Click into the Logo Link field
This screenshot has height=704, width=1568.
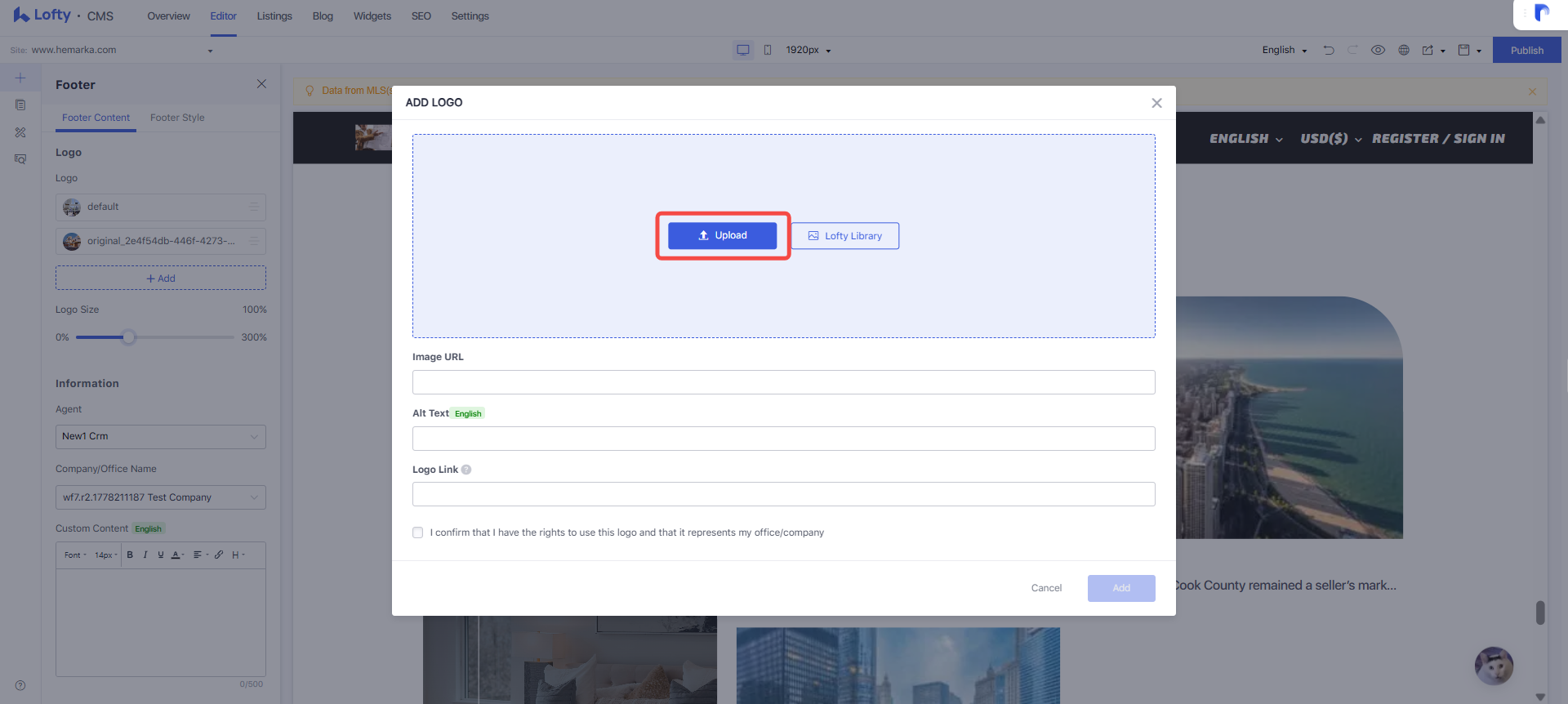coord(783,494)
